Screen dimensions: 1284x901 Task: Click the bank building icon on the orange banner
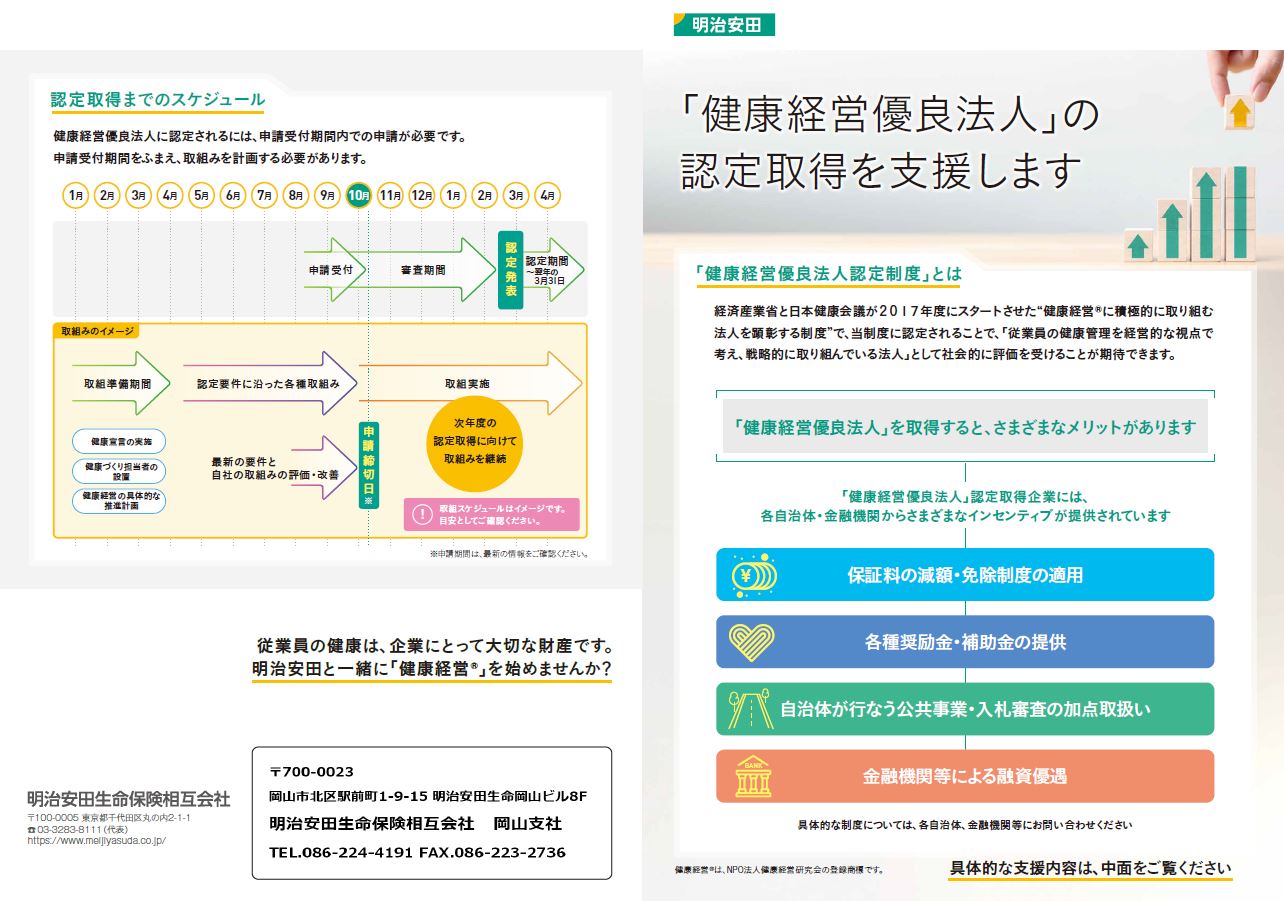[754, 776]
